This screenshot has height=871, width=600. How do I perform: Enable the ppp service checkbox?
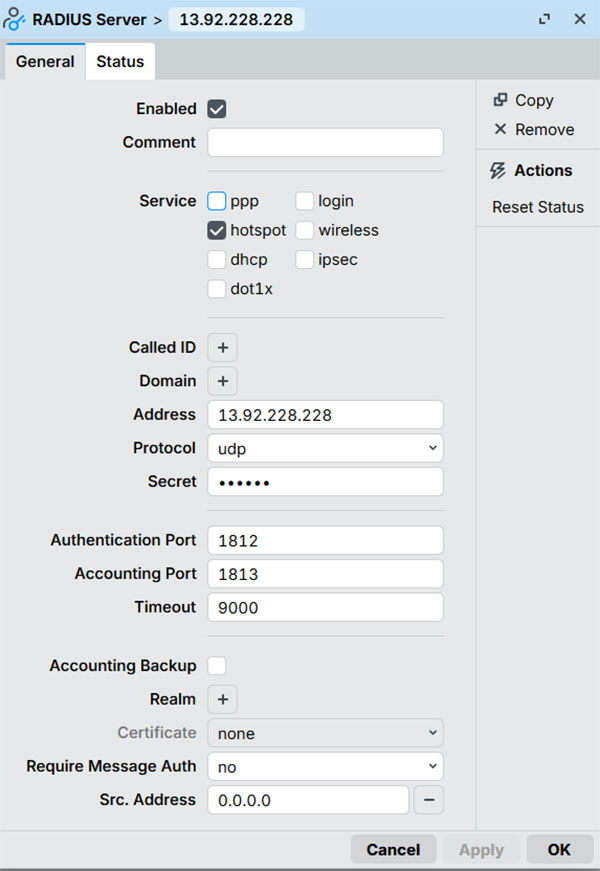217,201
